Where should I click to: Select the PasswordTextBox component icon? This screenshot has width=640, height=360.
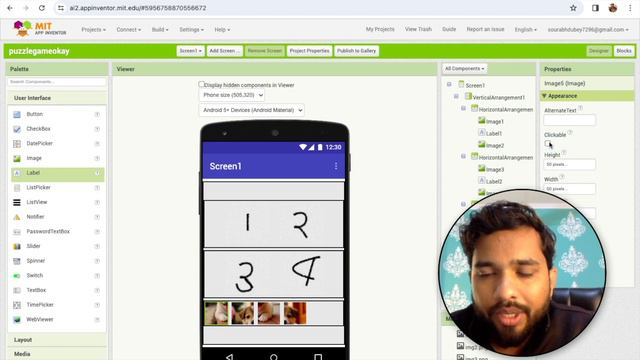pyautogui.click(x=17, y=232)
